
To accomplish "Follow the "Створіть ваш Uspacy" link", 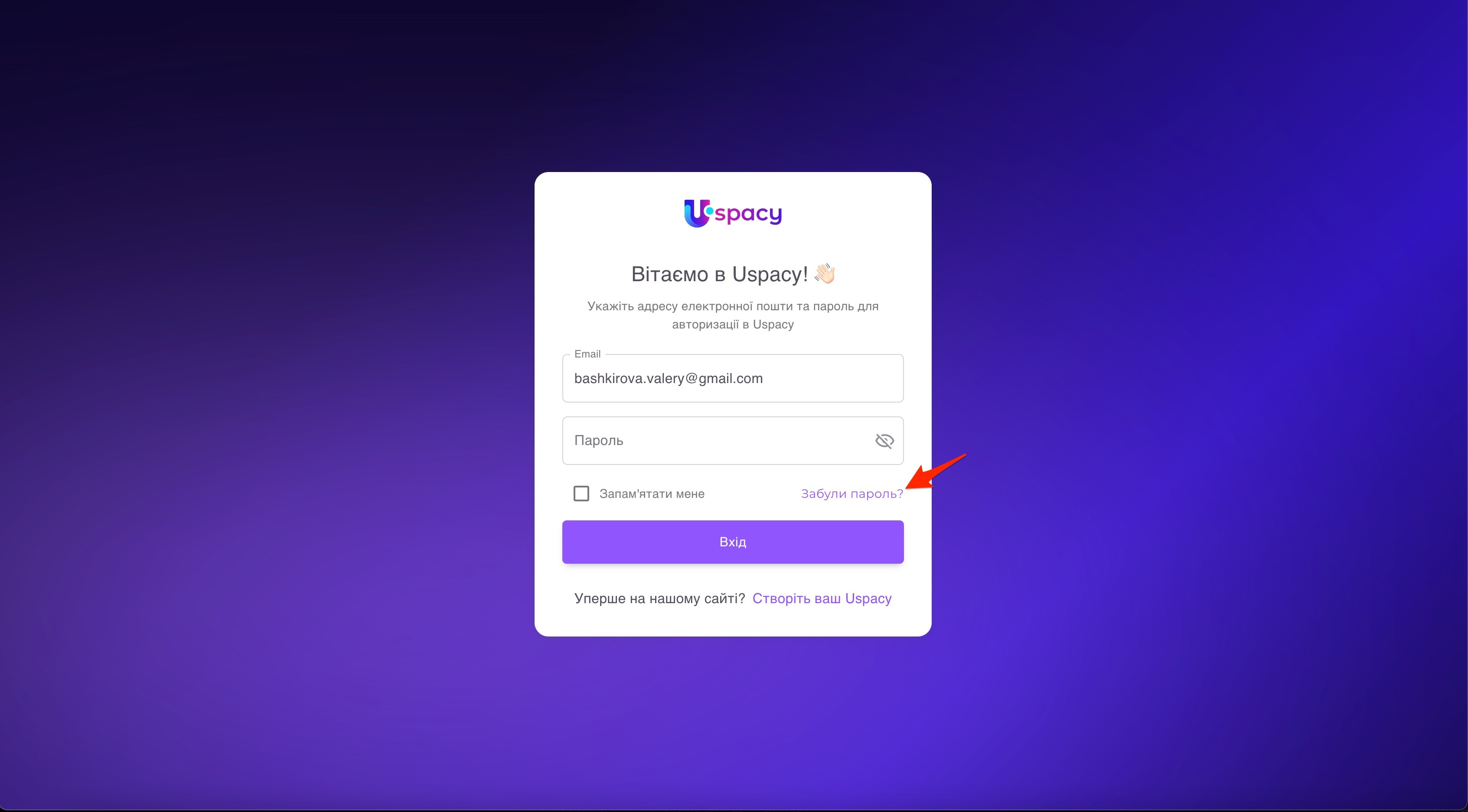I will pyautogui.click(x=822, y=598).
